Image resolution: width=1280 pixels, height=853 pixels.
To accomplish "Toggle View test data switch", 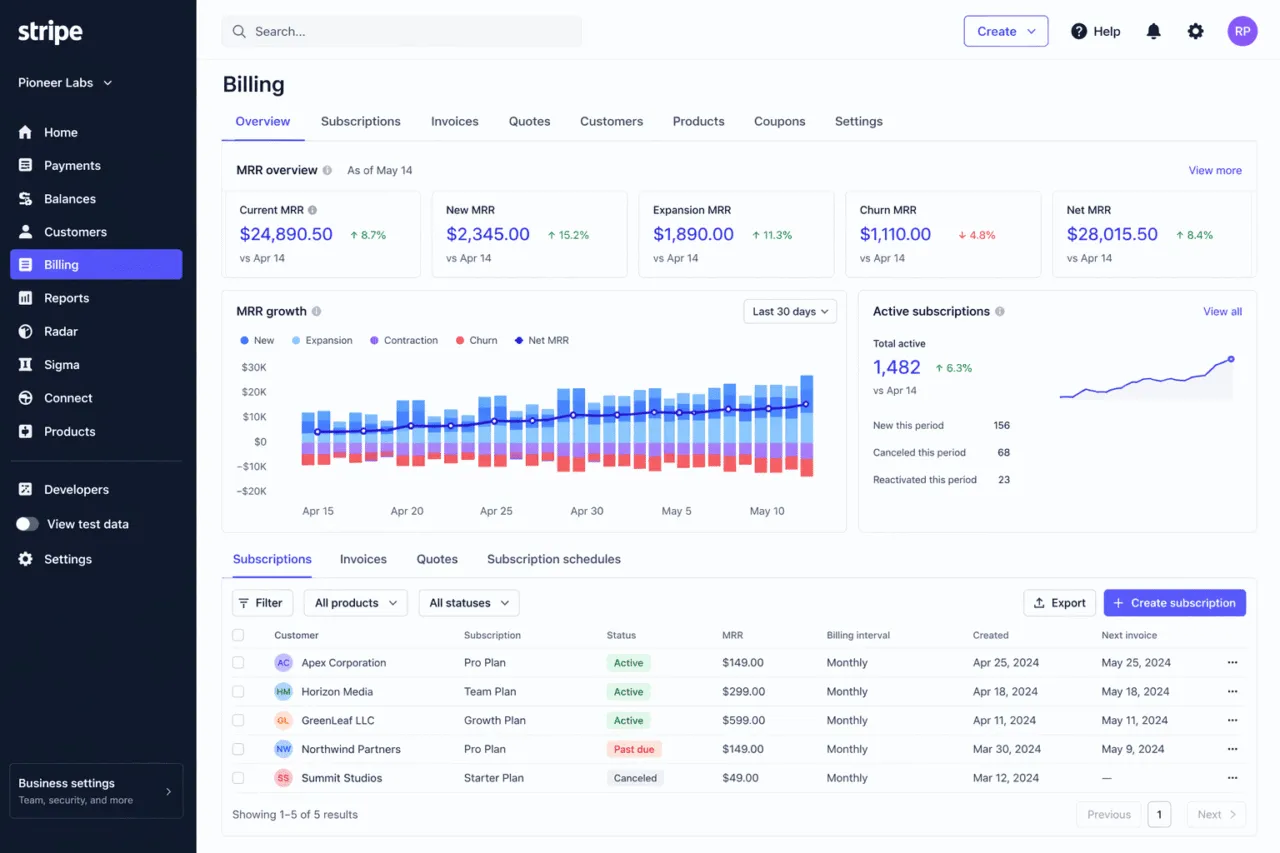I will click(x=27, y=524).
